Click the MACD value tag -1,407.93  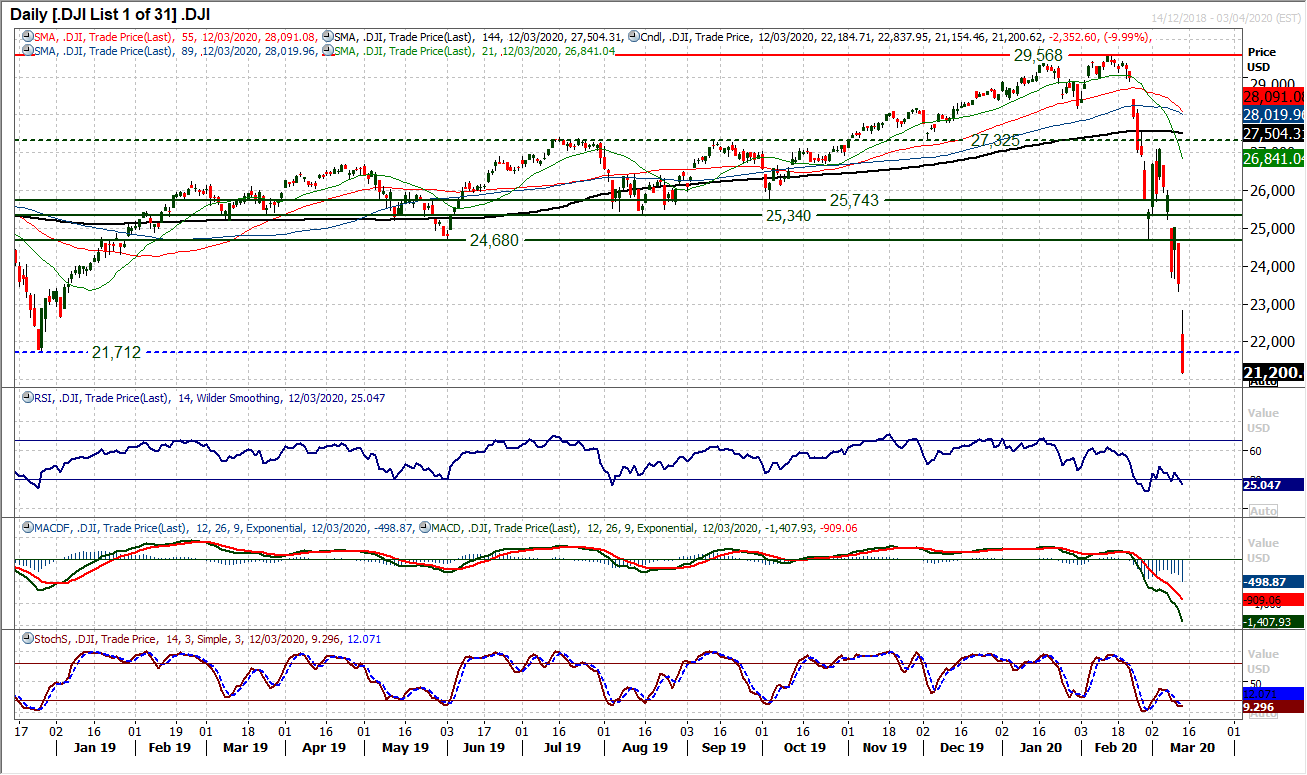click(1273, 621)
